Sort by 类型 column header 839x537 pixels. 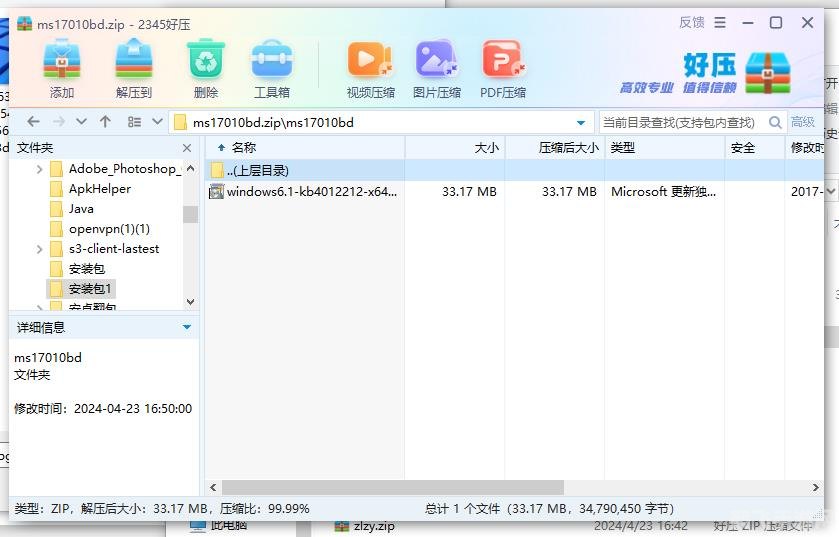point(665,148)
